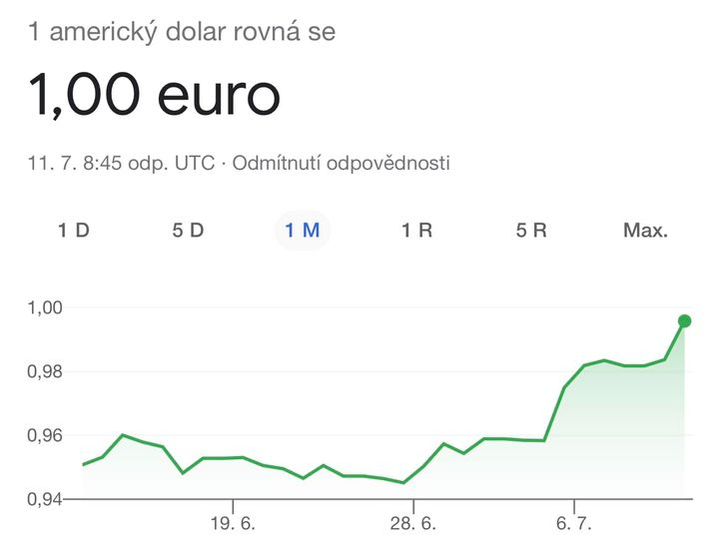The width and height of the screenshot is (720, 539).
Task: Click the 0,98 y-axis label
Action: (x=46, y=371)
